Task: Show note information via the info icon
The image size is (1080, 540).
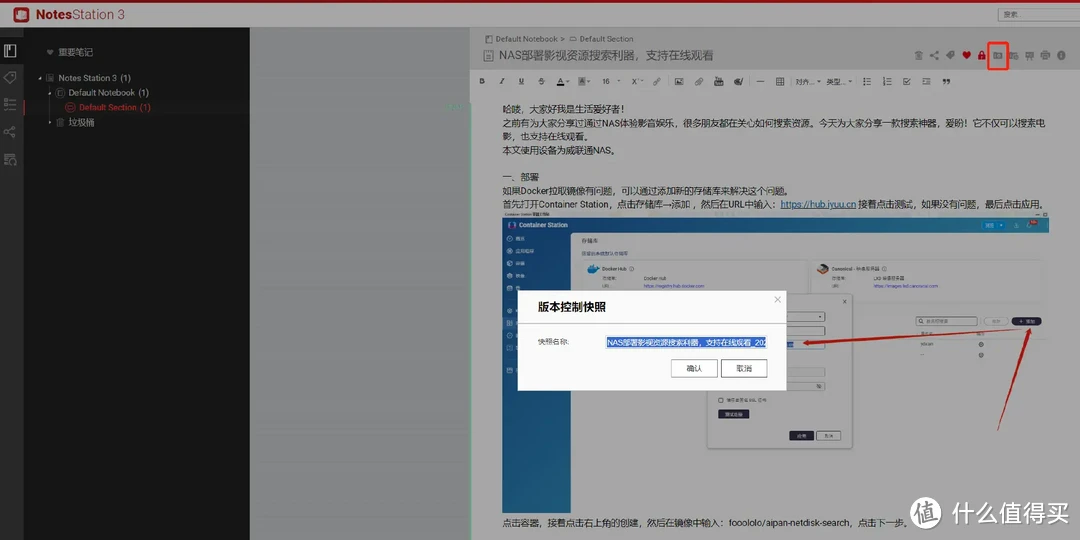Action: pyautogui.click(x=1061, y=55)
